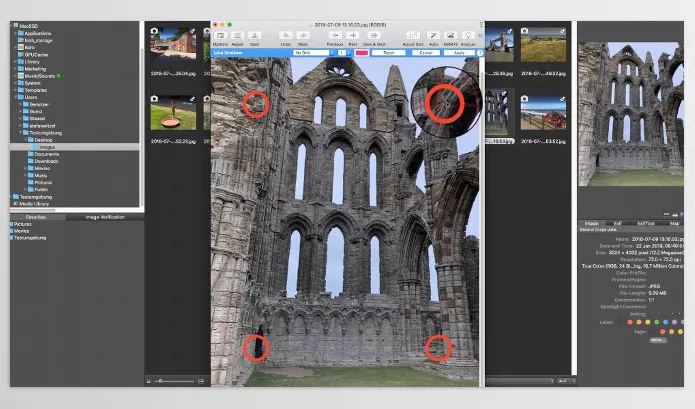Click the top-left red unskew circle handle
695x409 pixels.
click(256, 104)
